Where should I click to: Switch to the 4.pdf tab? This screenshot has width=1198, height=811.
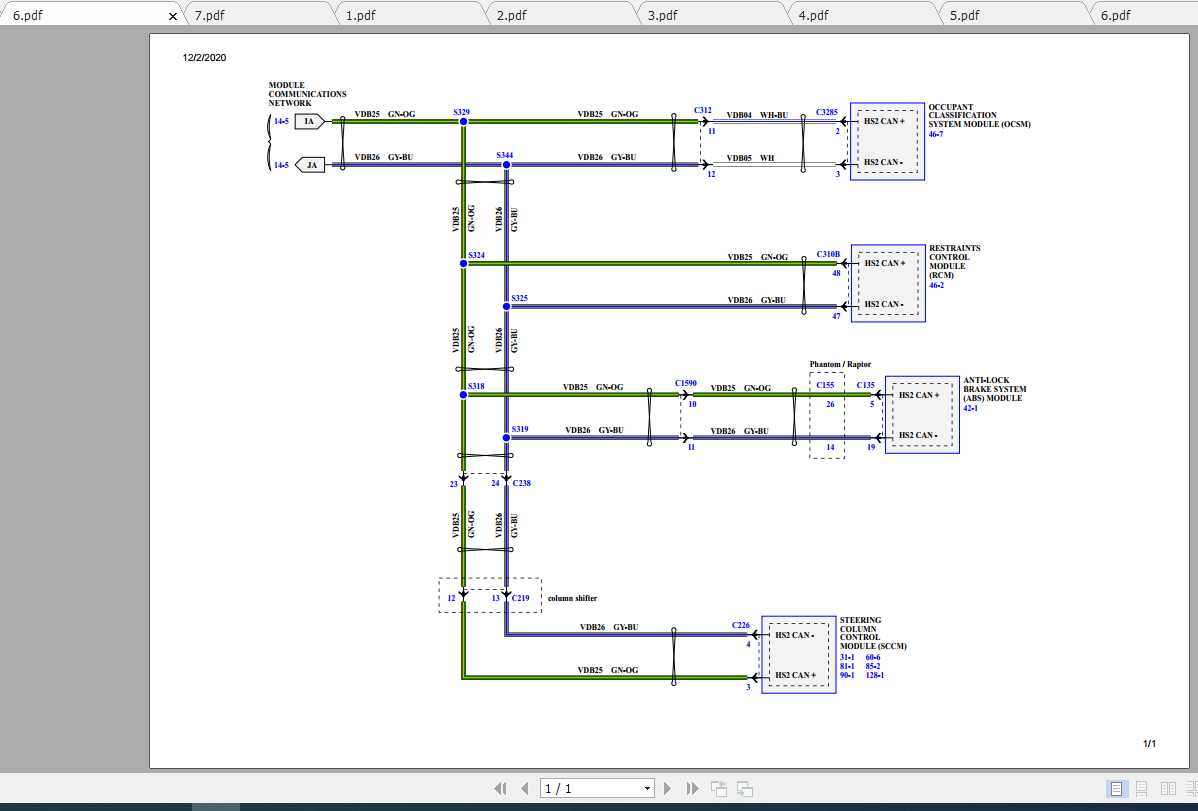pos(863,15)
